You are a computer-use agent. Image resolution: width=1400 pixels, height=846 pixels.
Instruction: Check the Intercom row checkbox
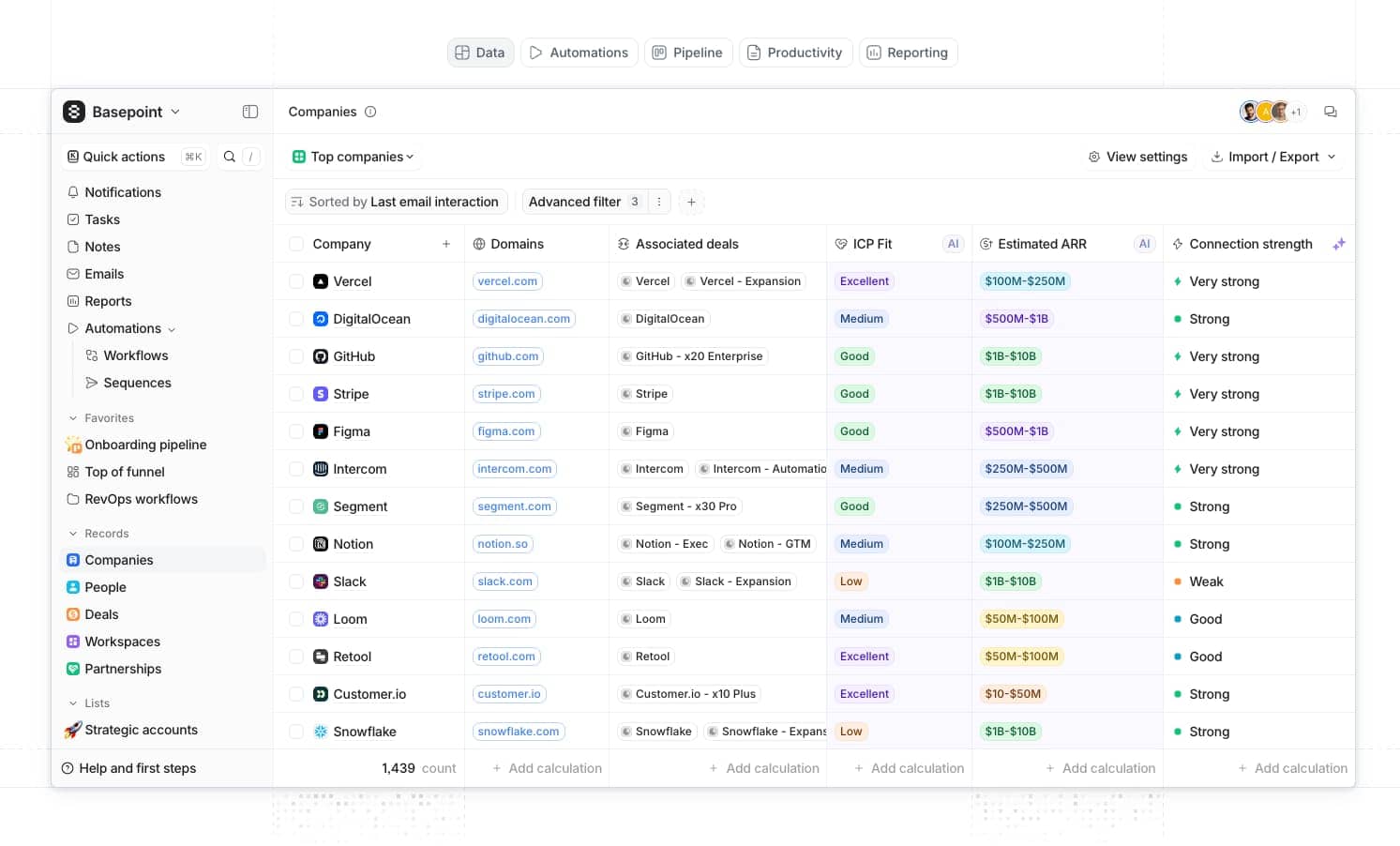click(x=296, y=469)
